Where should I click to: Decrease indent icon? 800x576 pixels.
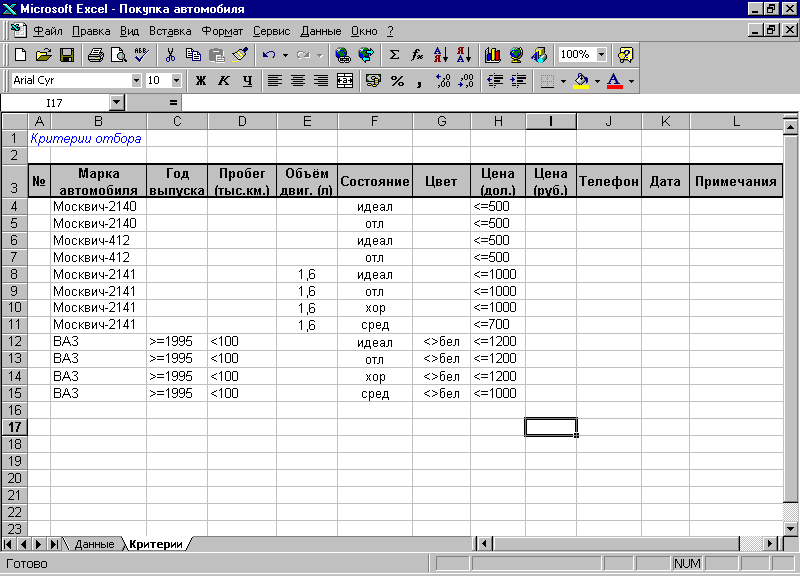click(495, 81)
